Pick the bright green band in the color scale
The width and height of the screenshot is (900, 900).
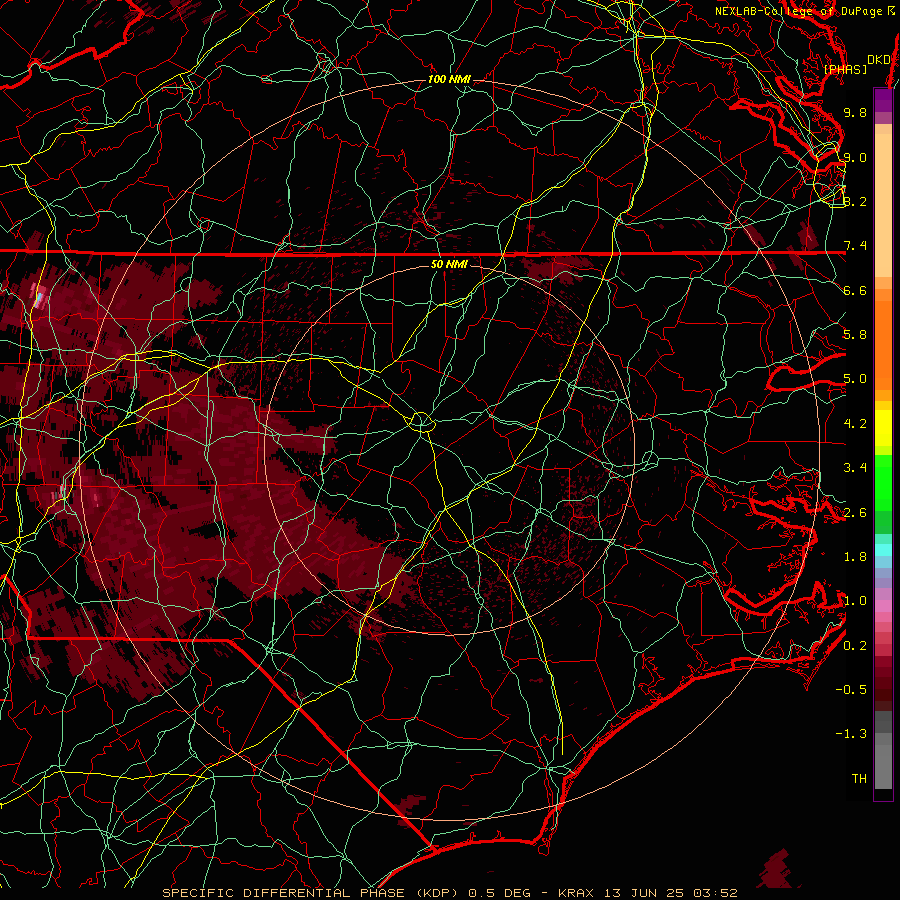point(883,482)
